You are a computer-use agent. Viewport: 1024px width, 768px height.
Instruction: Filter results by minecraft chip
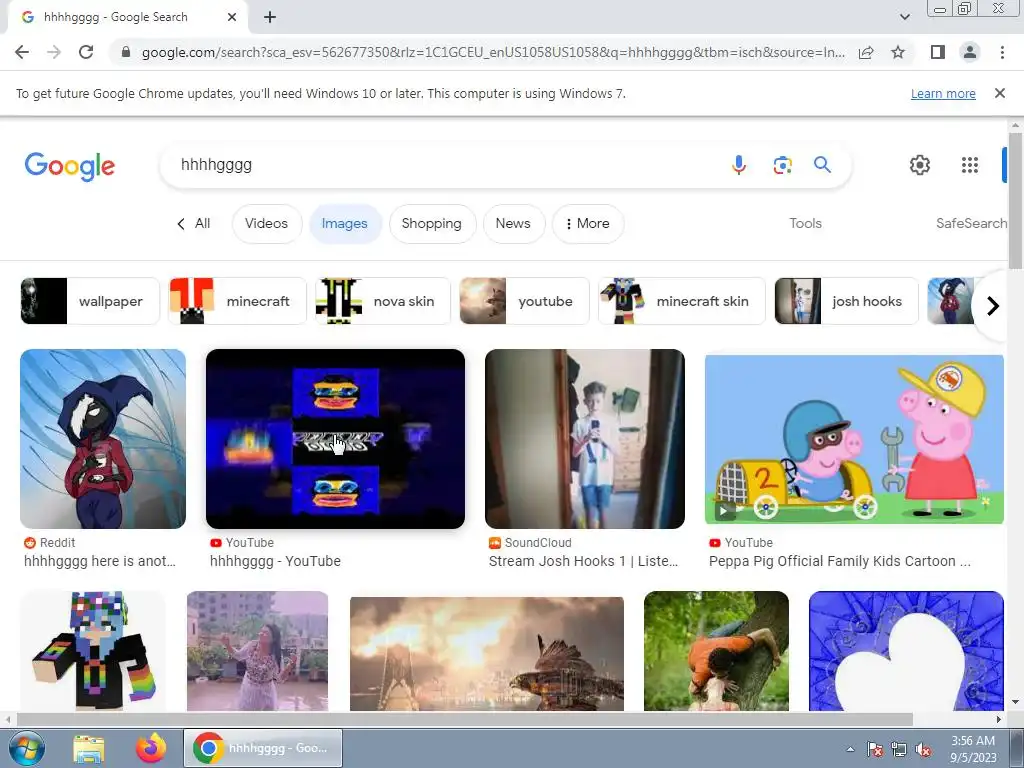click(x=238, y=301)
